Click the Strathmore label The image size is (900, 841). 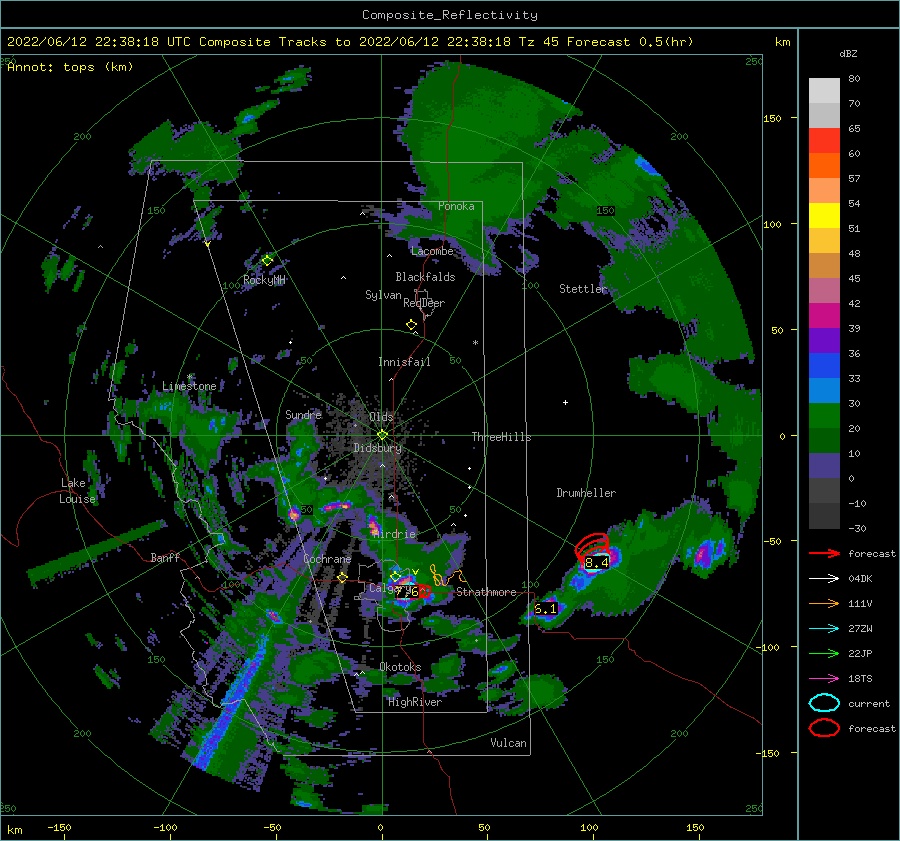pos(486,592)
